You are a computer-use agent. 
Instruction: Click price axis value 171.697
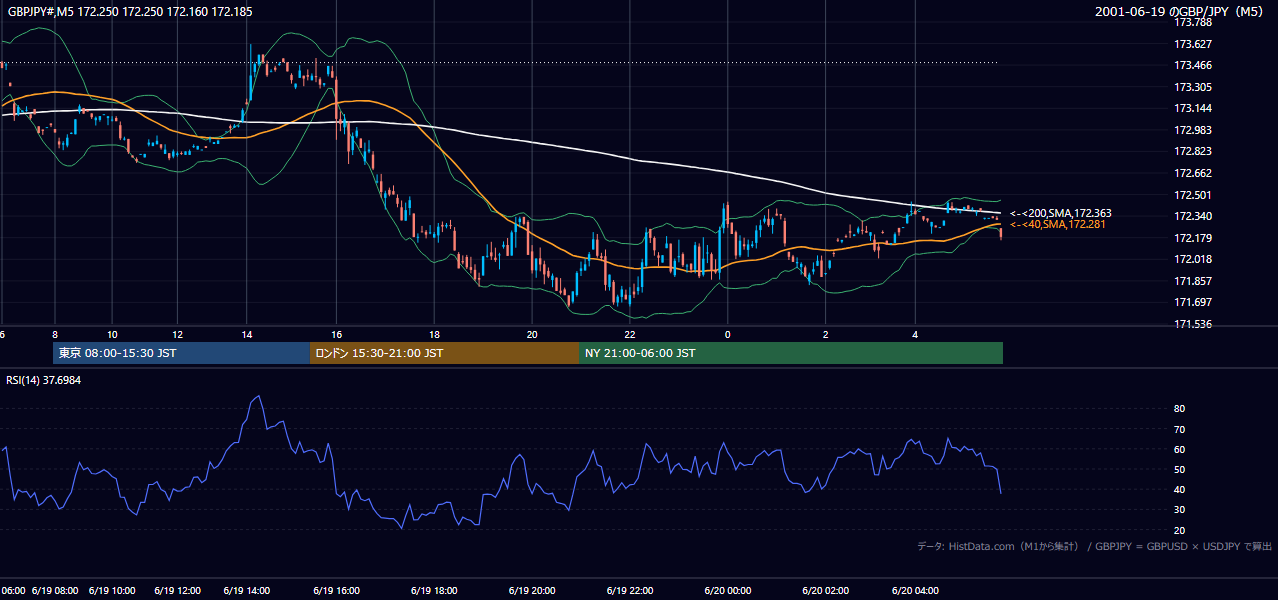click(1192, 302)
